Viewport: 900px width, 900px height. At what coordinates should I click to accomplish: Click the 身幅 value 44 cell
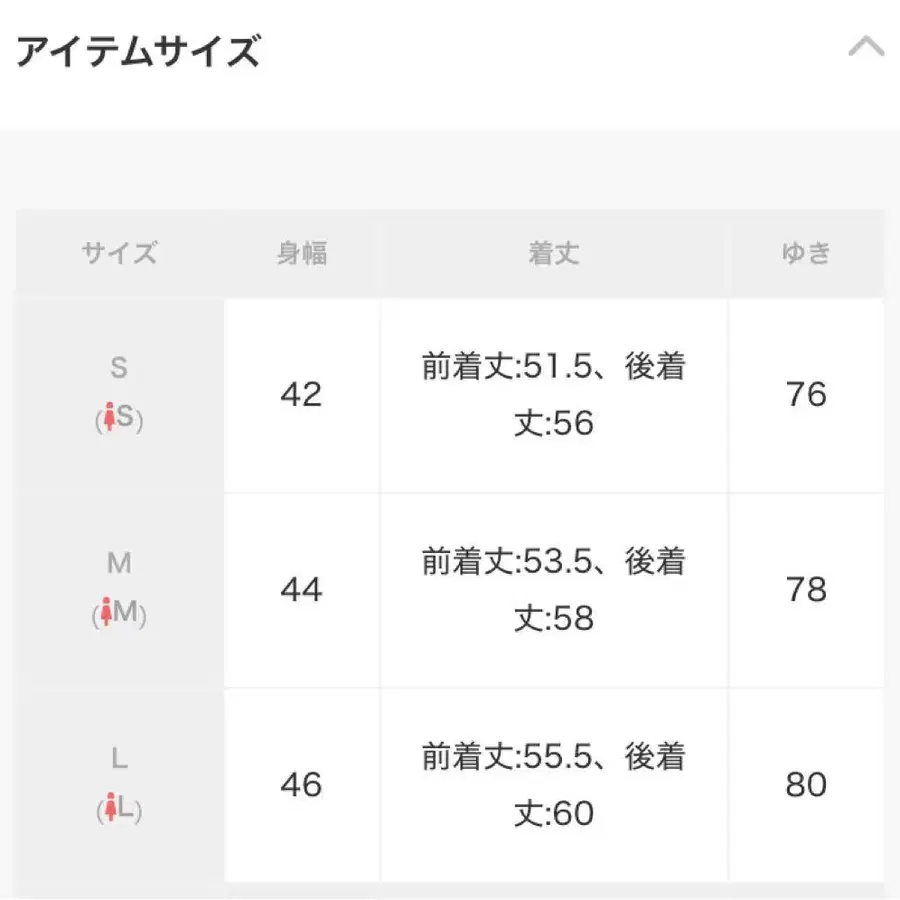tap(301, 590)
